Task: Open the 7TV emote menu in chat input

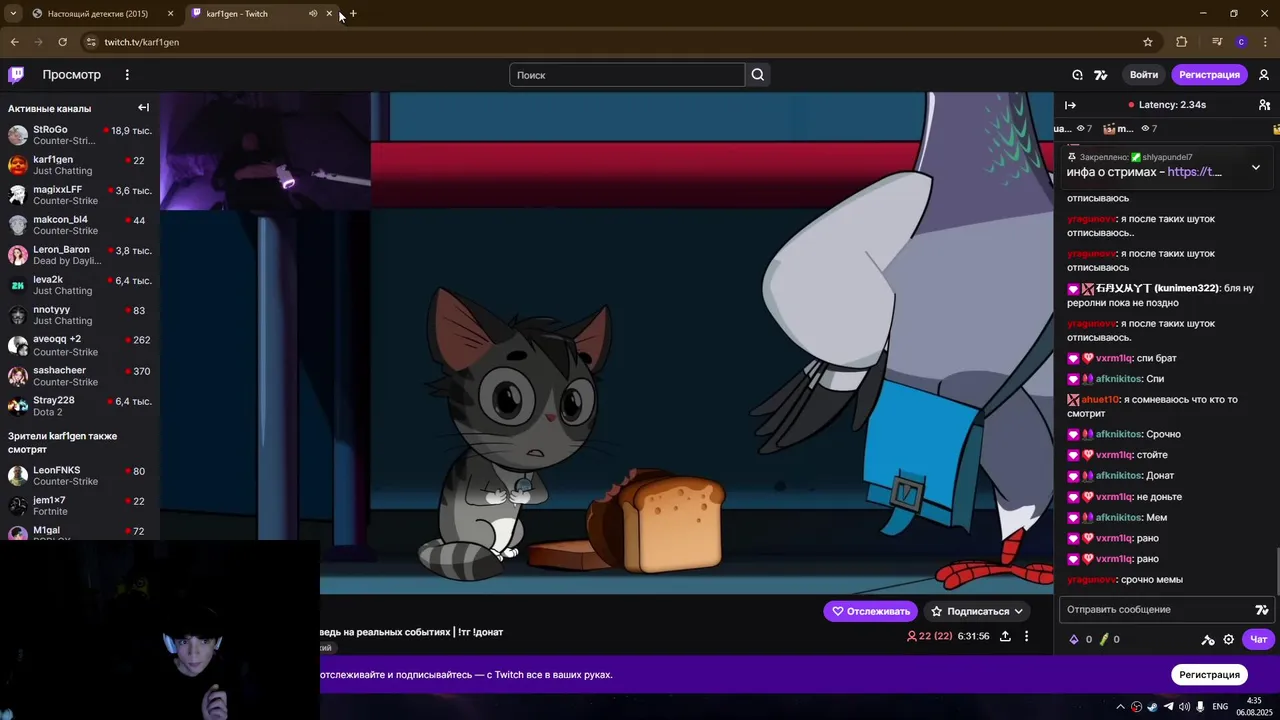Action: [1262, 610]
